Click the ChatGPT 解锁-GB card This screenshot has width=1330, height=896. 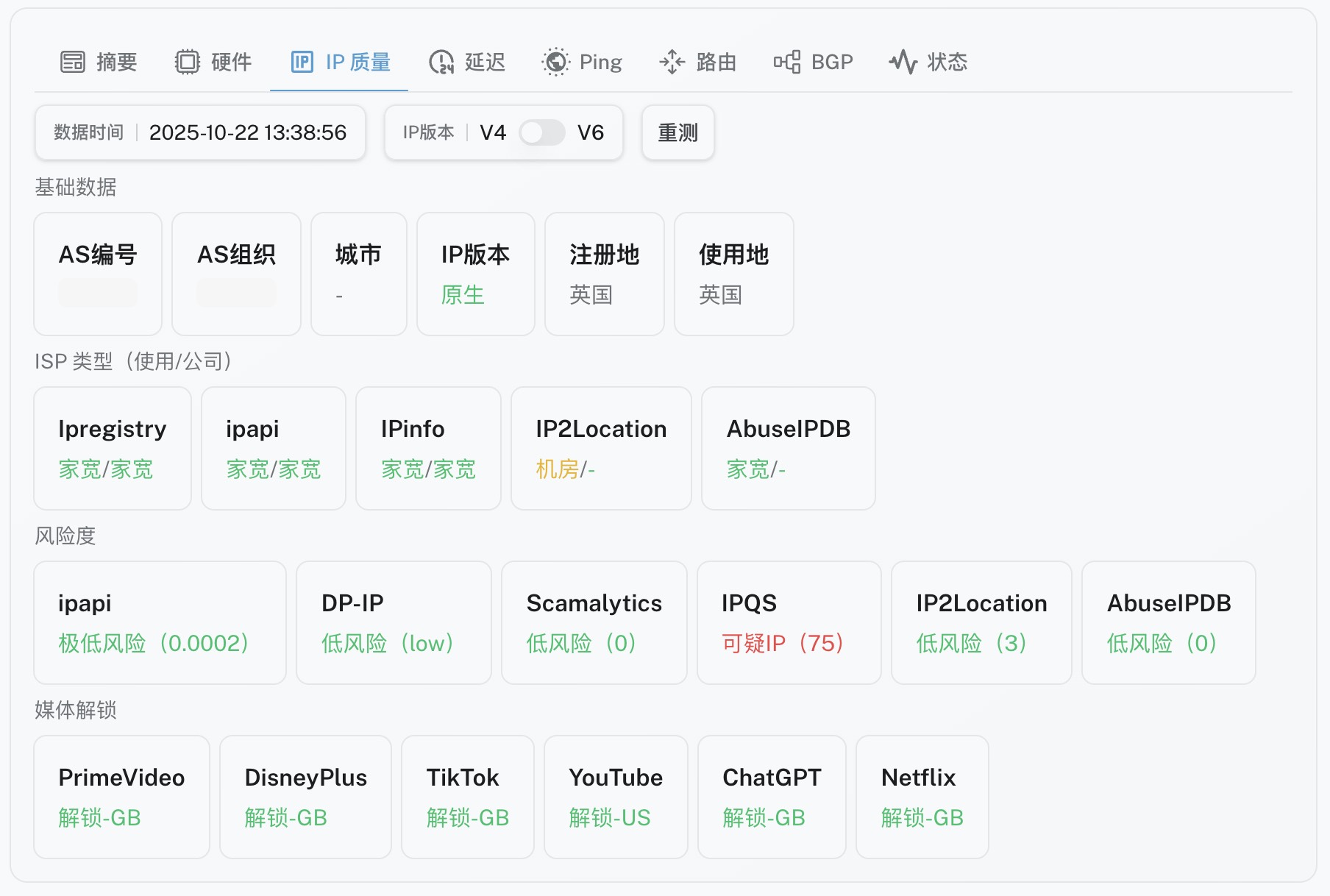(771, 797)
